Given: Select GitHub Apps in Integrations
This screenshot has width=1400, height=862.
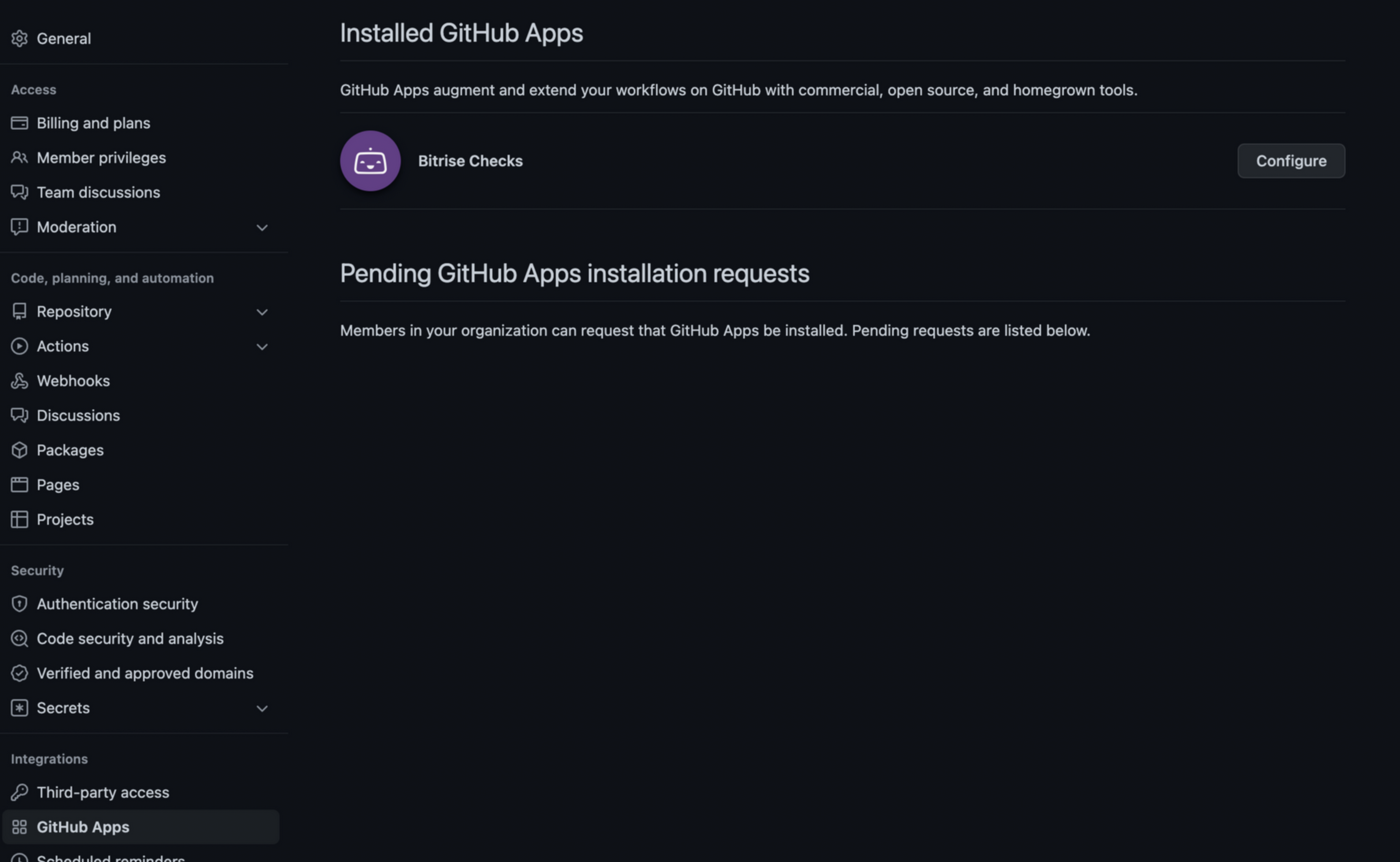Looking at the screenshot, I should (x=83, y=827).
